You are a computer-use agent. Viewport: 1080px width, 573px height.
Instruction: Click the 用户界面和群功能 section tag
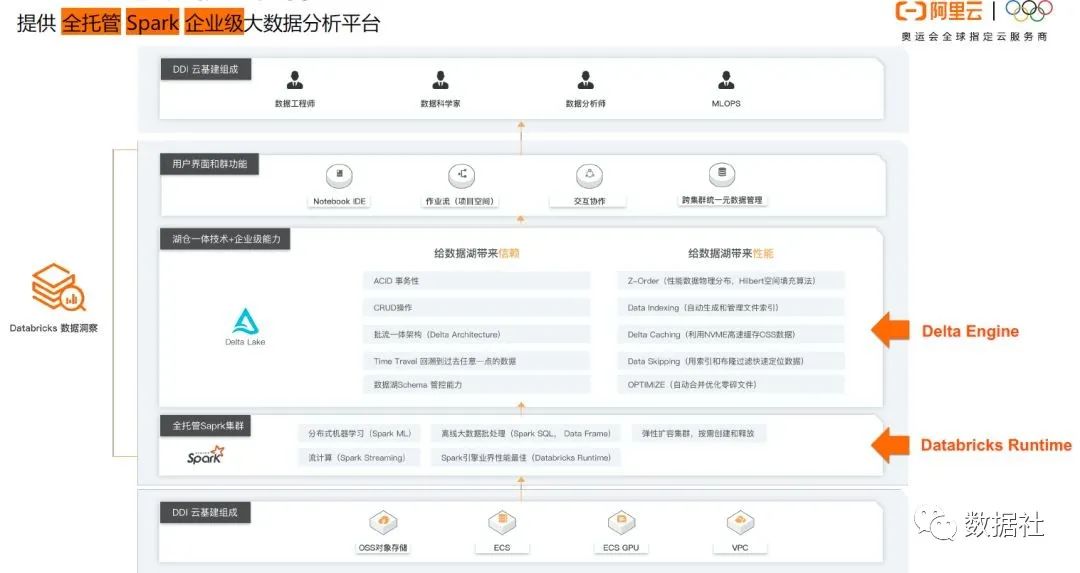209,164
